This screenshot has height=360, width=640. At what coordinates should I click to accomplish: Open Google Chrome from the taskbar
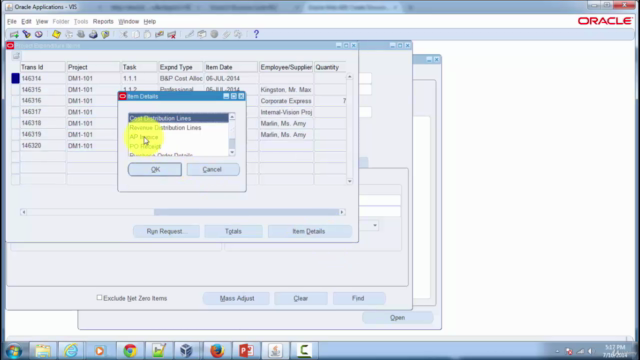(130, 351)
